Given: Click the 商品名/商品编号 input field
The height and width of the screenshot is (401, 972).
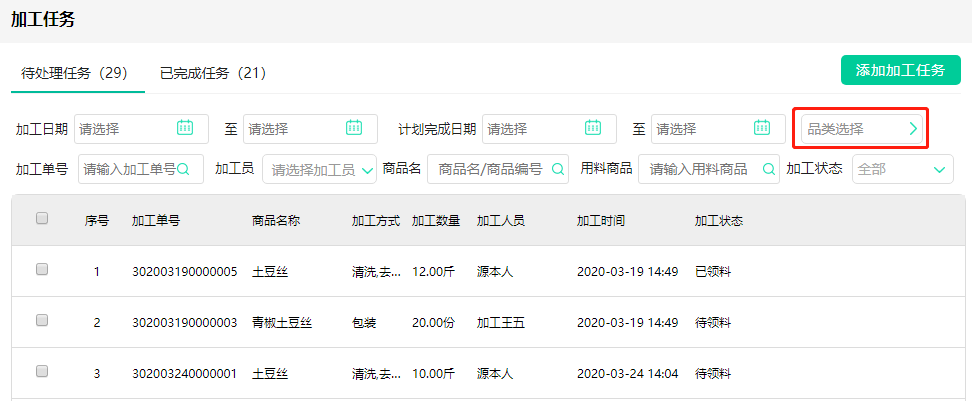Looking at the screenshot, I should pyautogui.click(x=498, y=169).
